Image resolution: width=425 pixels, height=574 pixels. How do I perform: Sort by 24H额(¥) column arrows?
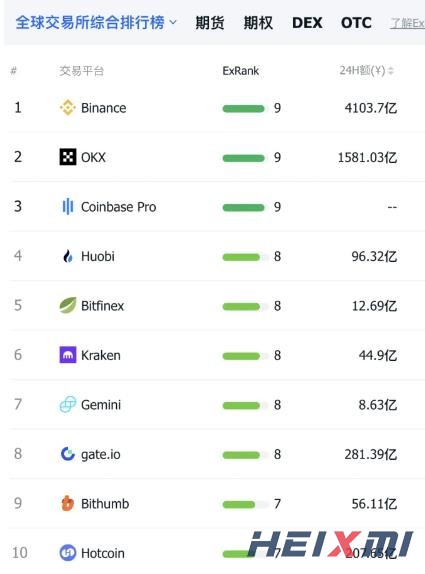click(x=391, y=70)
